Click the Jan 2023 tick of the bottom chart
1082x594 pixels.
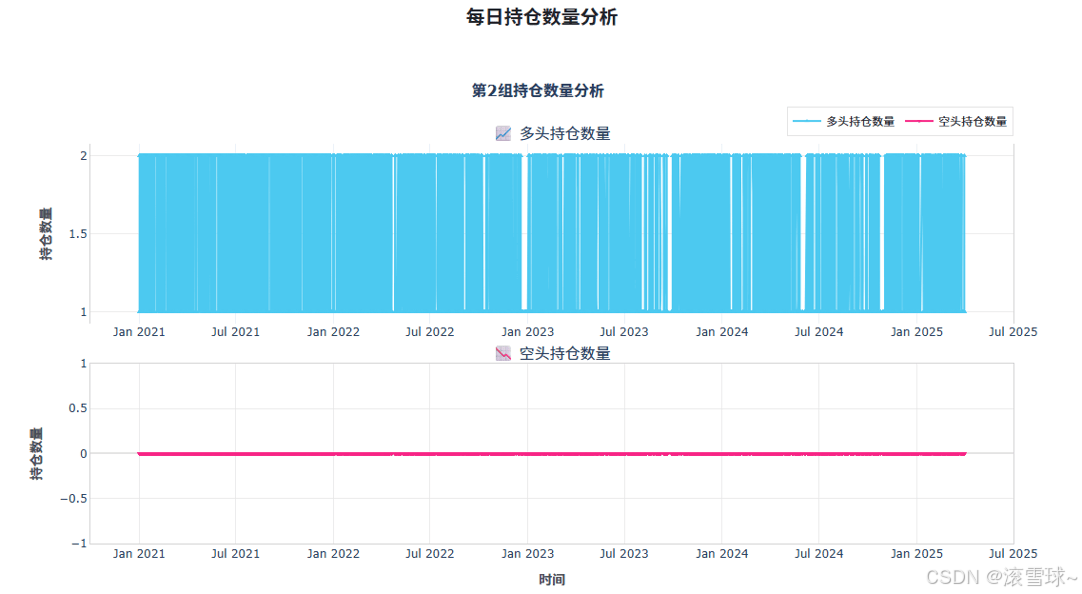tap(528, 554)
